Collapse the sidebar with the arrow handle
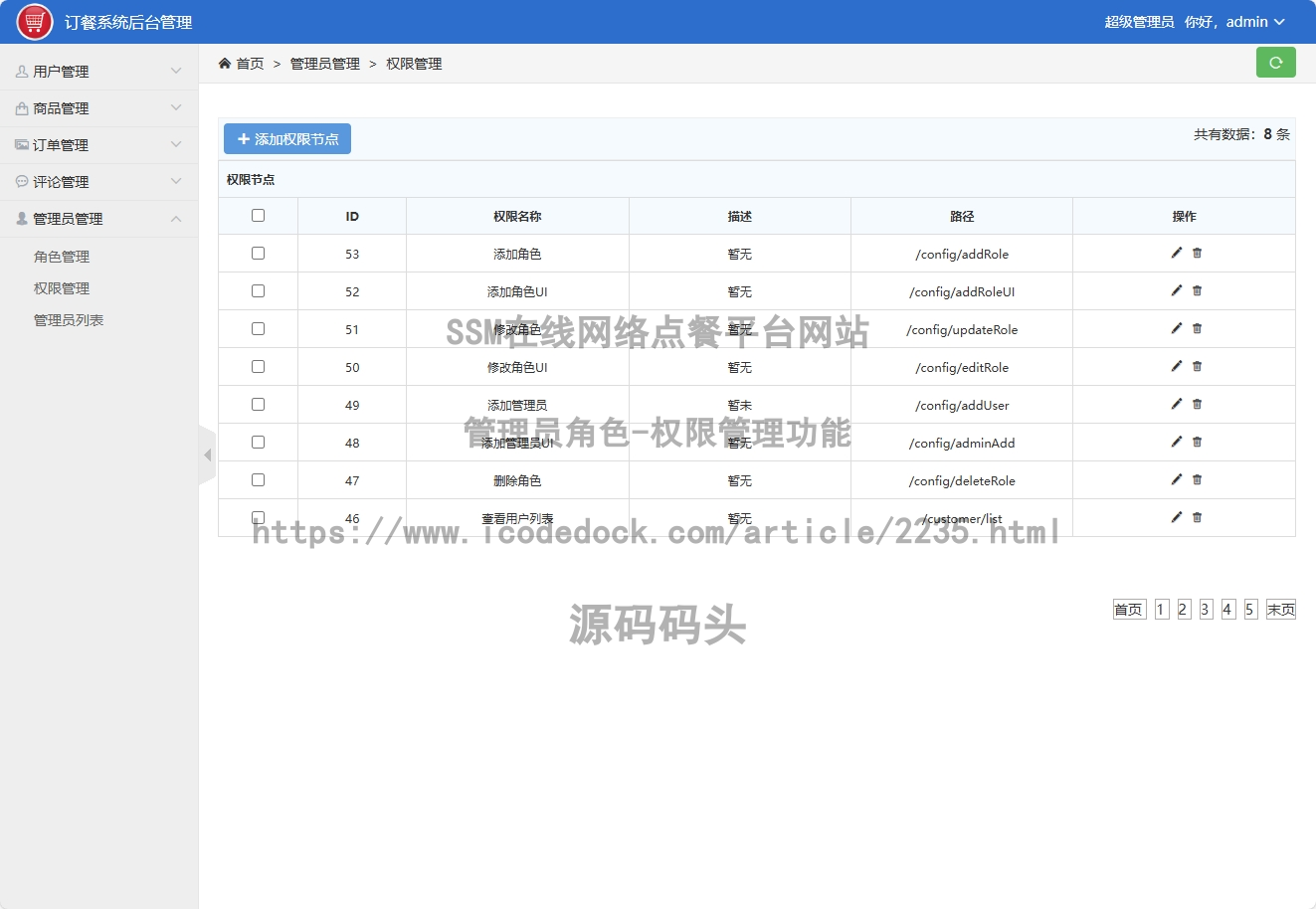The image size is (1316, 909). [x=207, y=454]
